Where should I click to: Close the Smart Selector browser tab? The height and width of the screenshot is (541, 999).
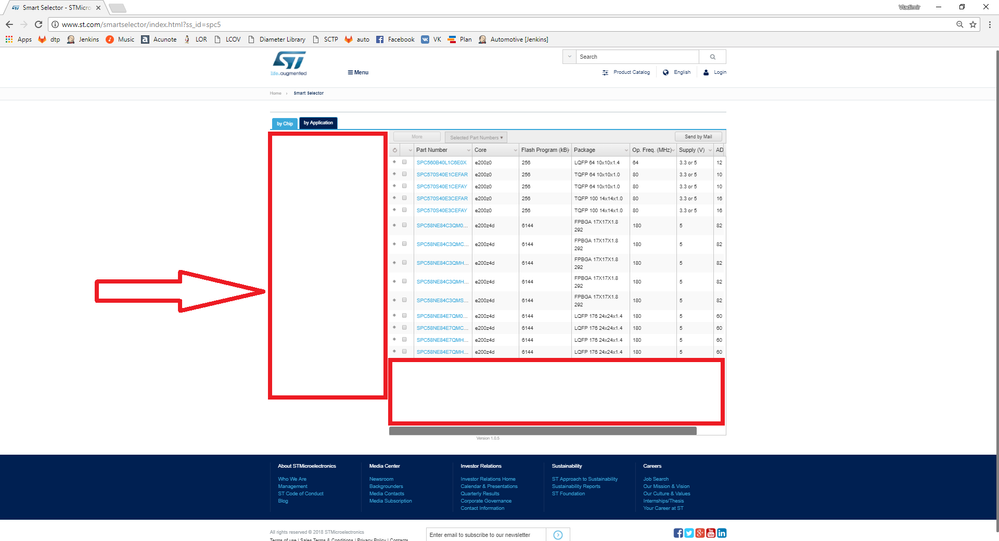[x=98, y=8]
